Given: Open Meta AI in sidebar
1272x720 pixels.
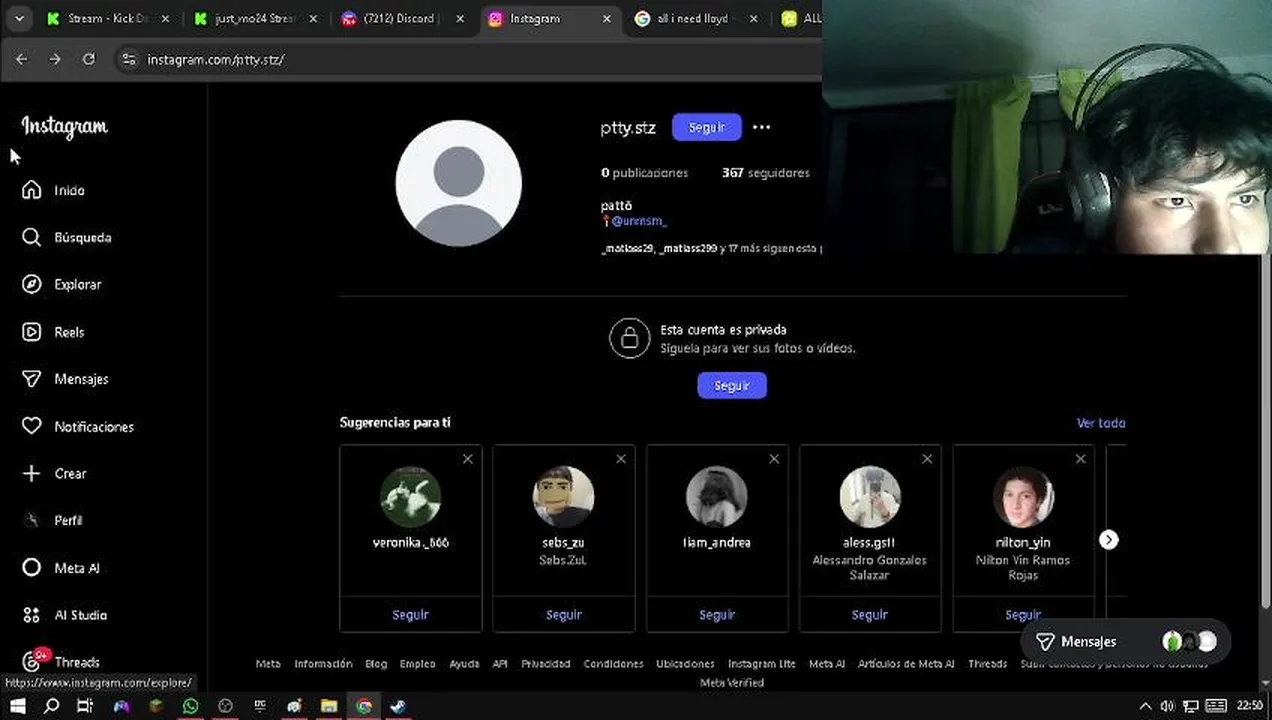Looking at the screenshot, I should coord(61,568).
